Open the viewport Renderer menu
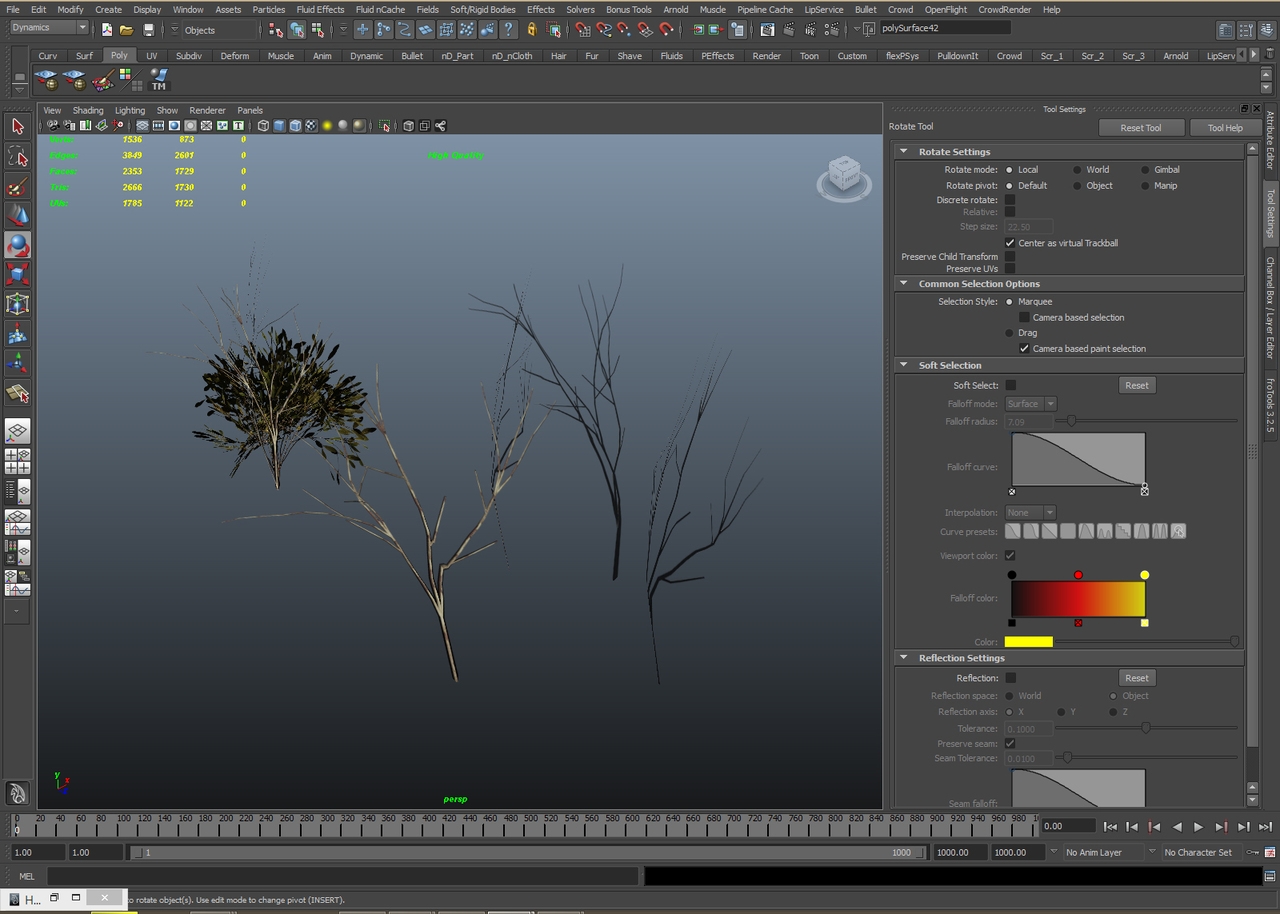 [207, 110]
